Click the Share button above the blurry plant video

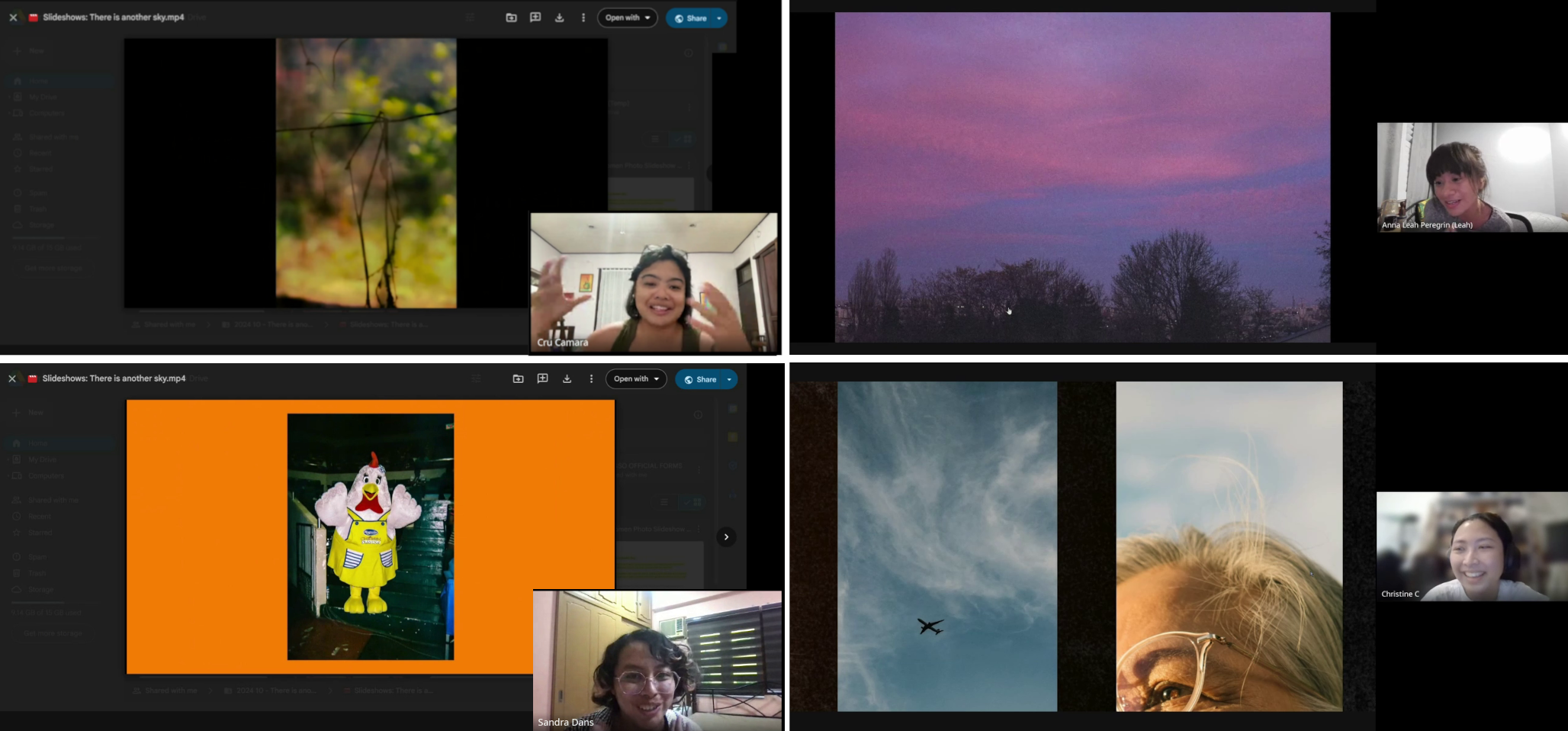pos(691,18)
